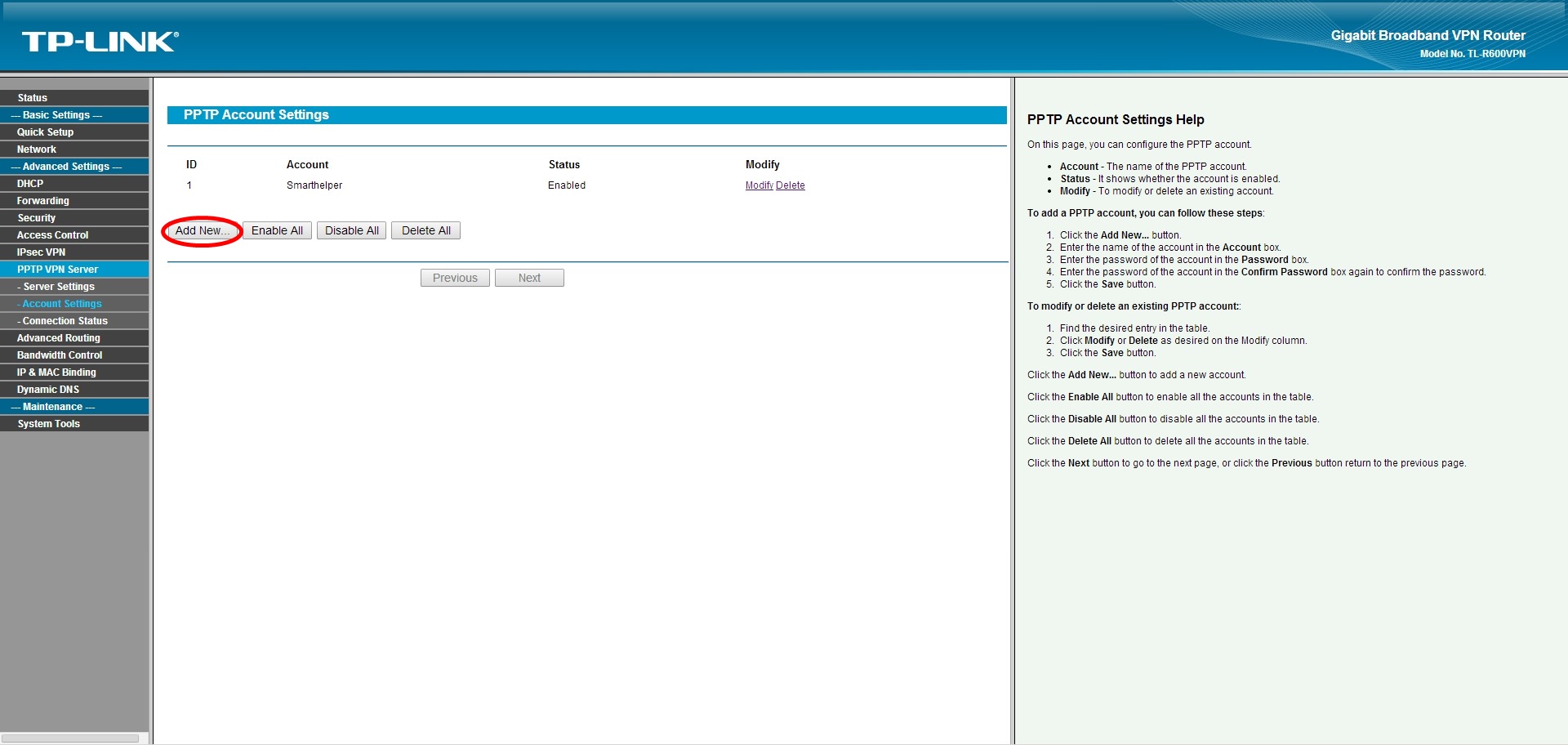Click the sidebar horizontal scrollbar
Screen dimensions: 1568x745
click(x=70, y=738)
